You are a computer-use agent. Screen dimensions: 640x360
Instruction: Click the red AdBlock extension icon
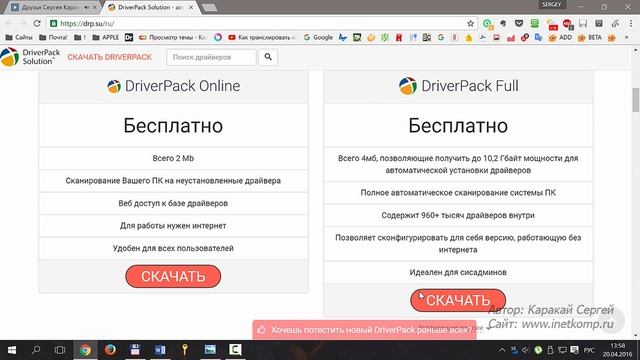(567, 24)
